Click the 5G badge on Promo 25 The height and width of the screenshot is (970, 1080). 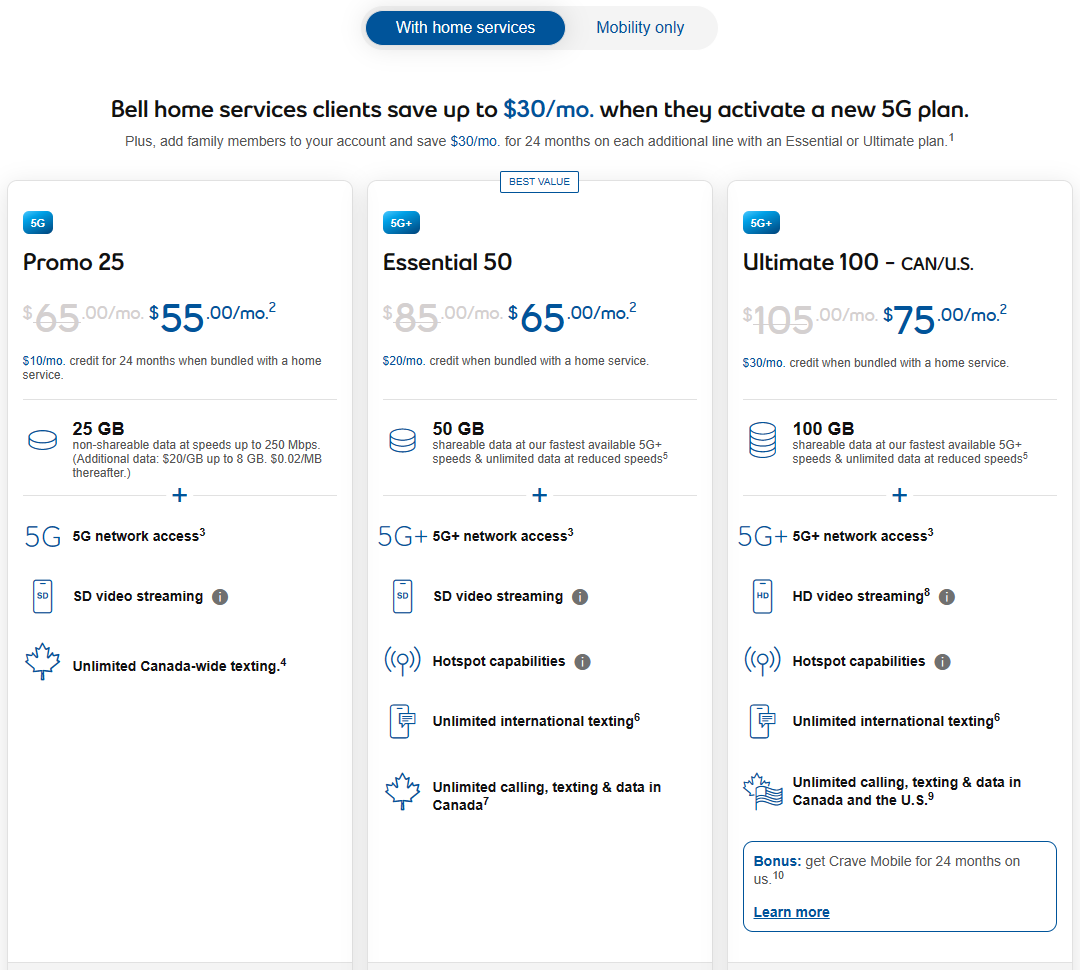click(38, 223)
